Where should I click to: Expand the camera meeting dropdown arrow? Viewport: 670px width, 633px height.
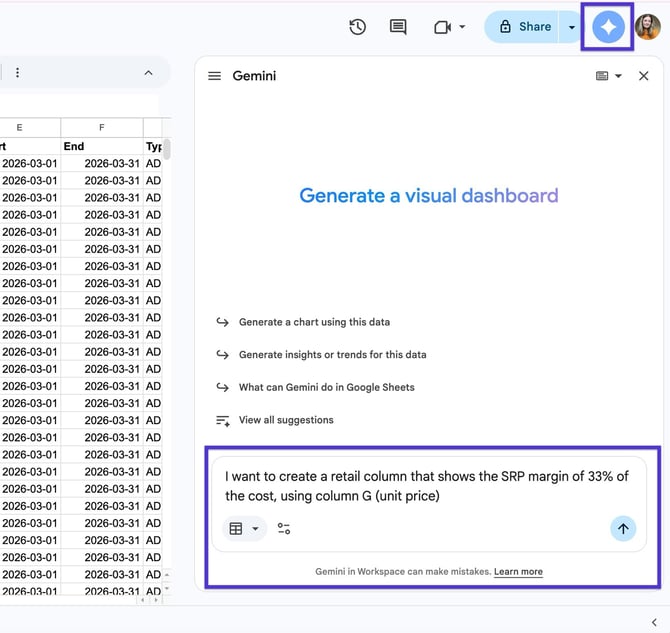coord(462,27)
